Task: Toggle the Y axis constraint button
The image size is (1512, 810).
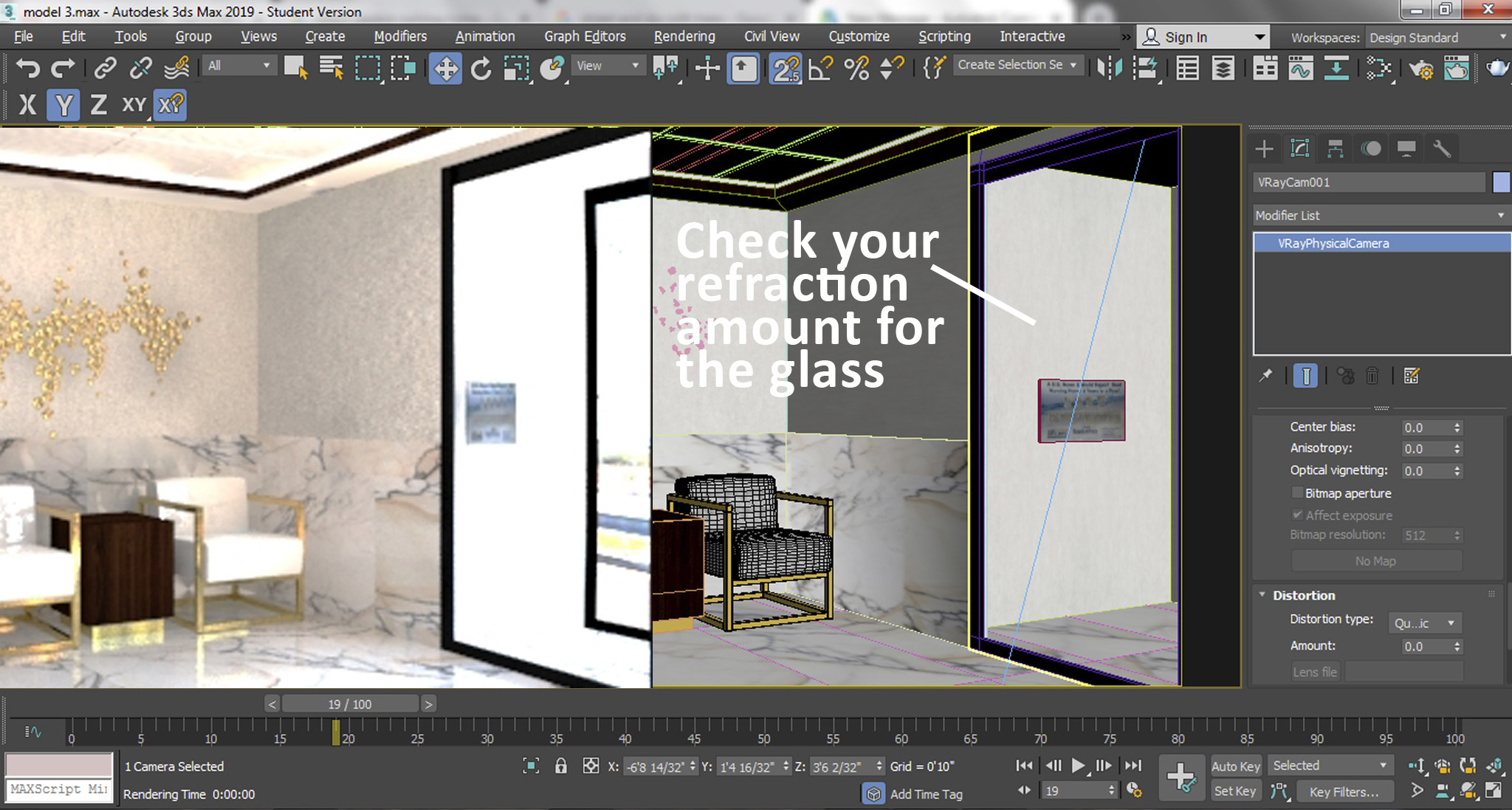Action: pos(63,105)
